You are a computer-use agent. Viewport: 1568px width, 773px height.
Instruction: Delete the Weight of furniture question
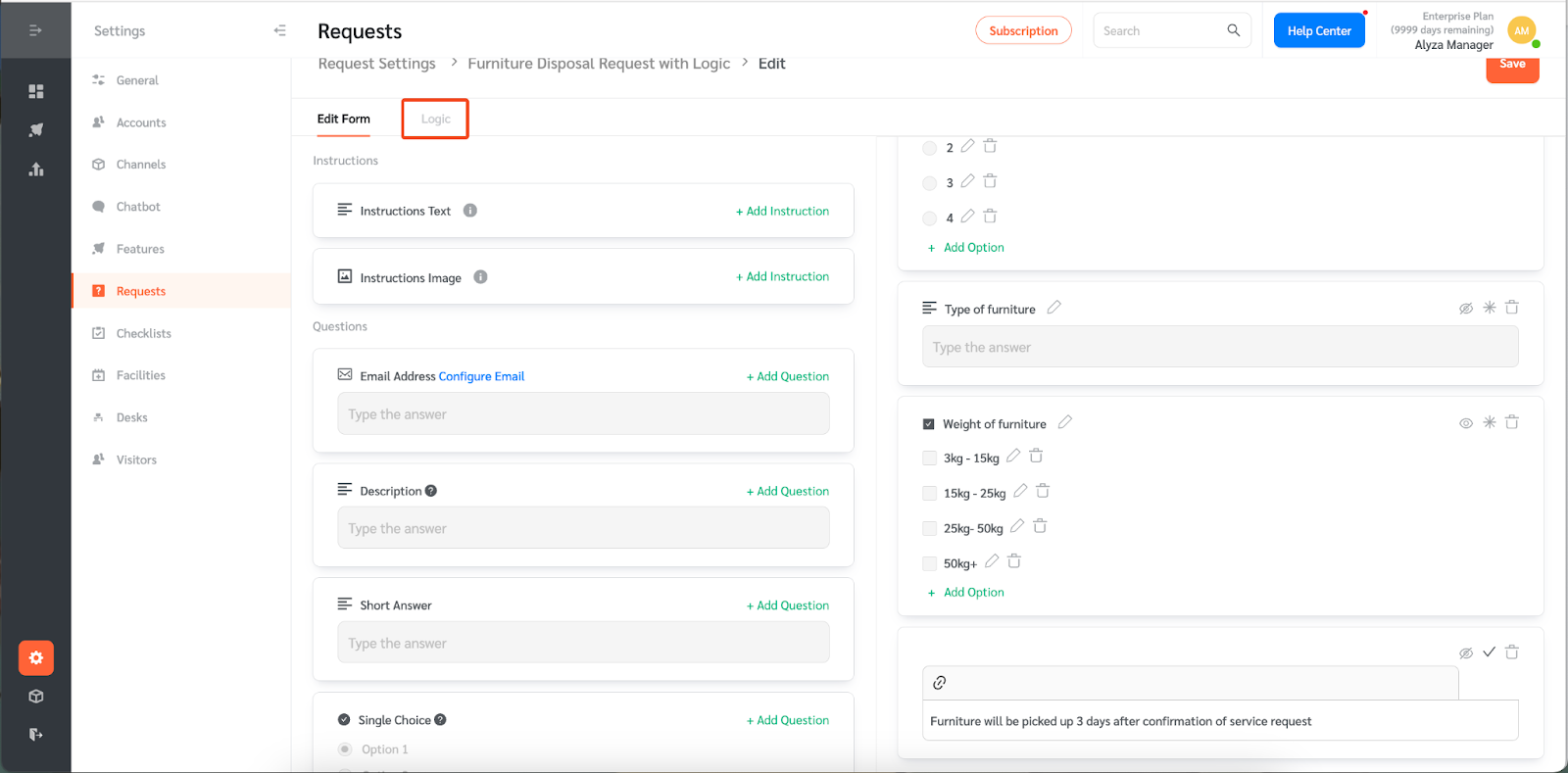[x=1512, y=422]
